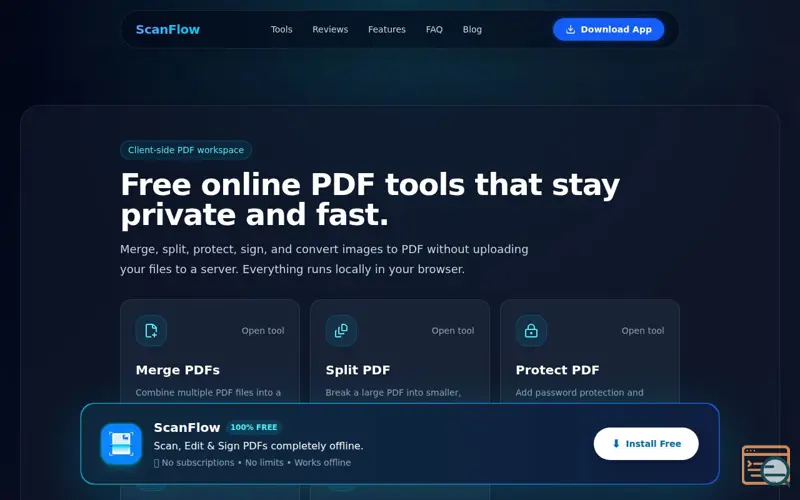Click the Install Free button

click(x=646, y=444)
